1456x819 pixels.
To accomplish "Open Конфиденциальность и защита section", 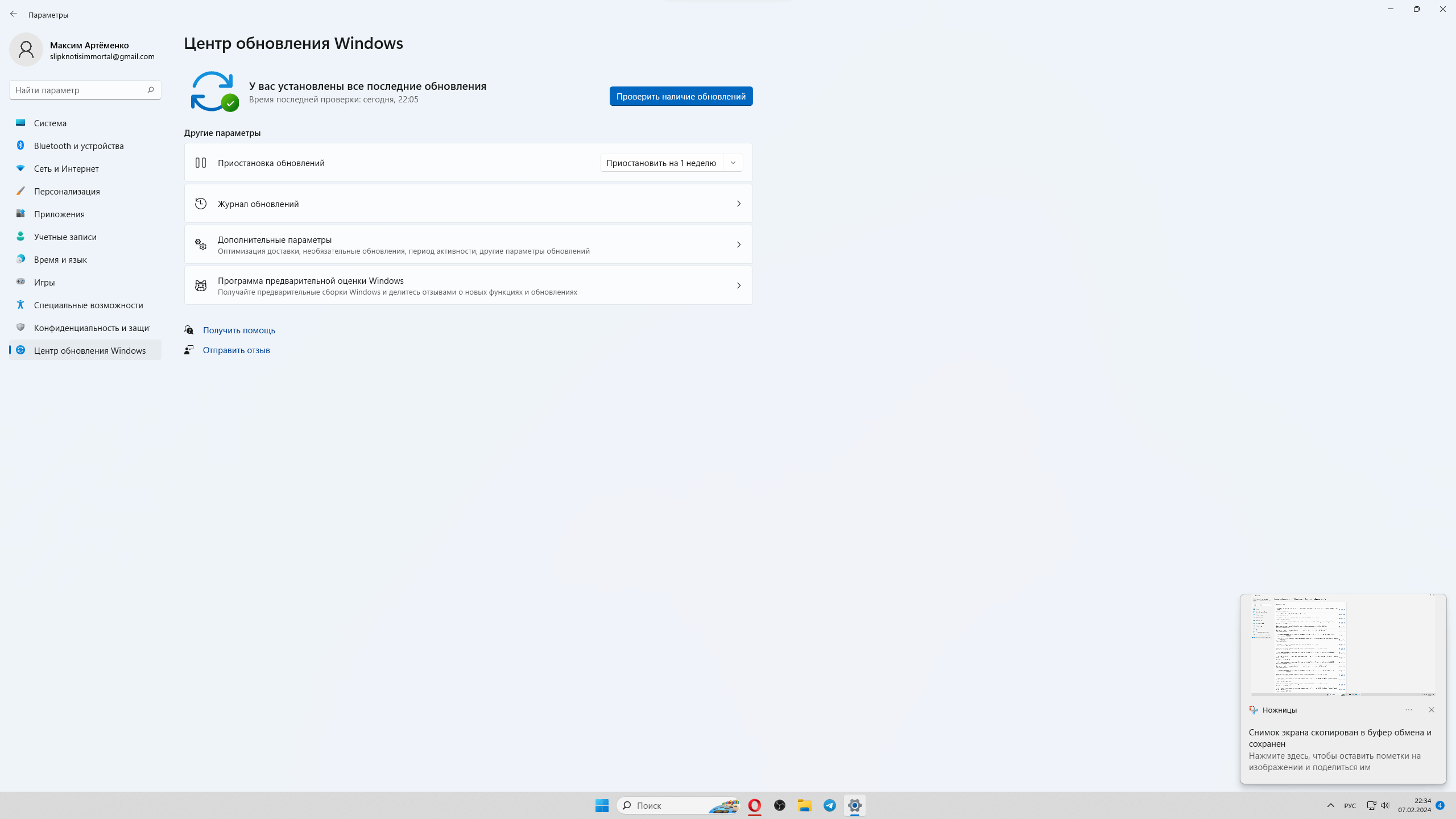I will [x=85, y=328].
